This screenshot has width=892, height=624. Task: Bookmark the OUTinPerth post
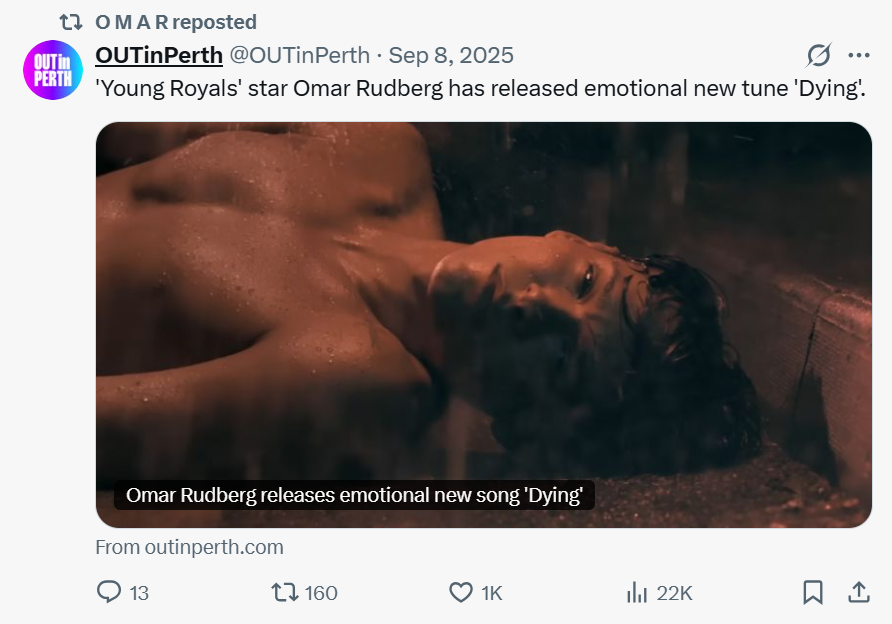[813, 592]
